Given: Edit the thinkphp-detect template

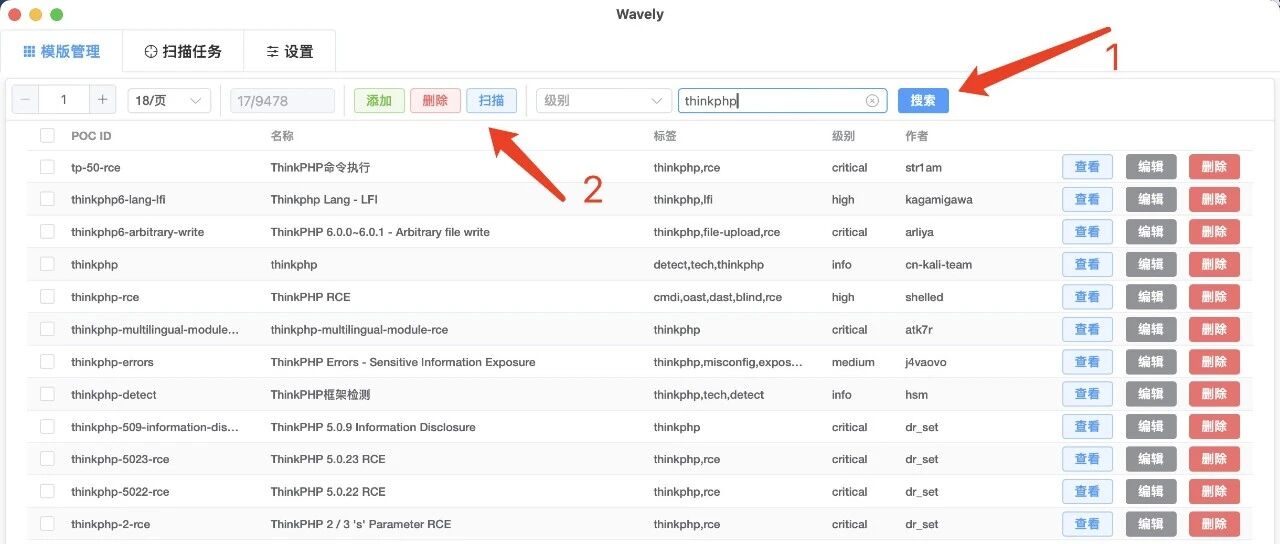Looking at the screenshot, I should point(1151,394).
